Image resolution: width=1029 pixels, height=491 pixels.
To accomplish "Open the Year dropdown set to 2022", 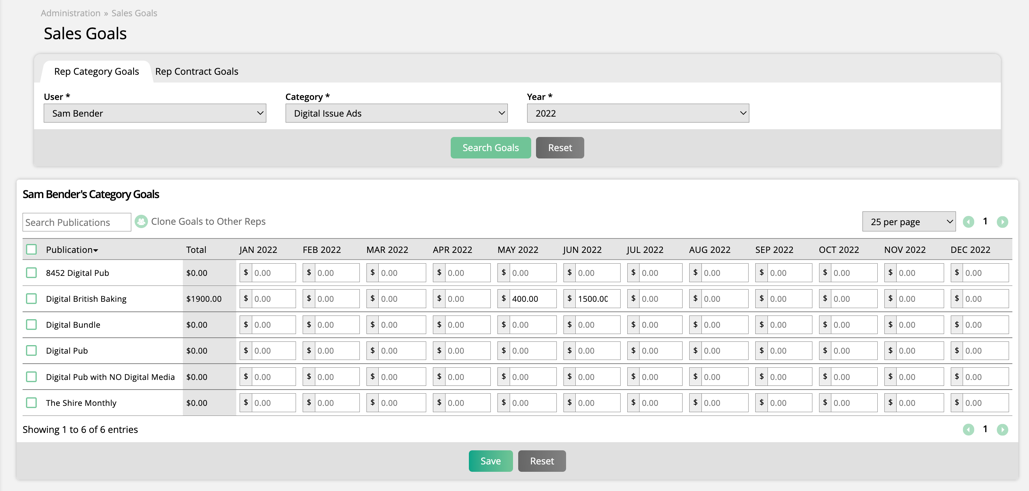I will [638, 114].
